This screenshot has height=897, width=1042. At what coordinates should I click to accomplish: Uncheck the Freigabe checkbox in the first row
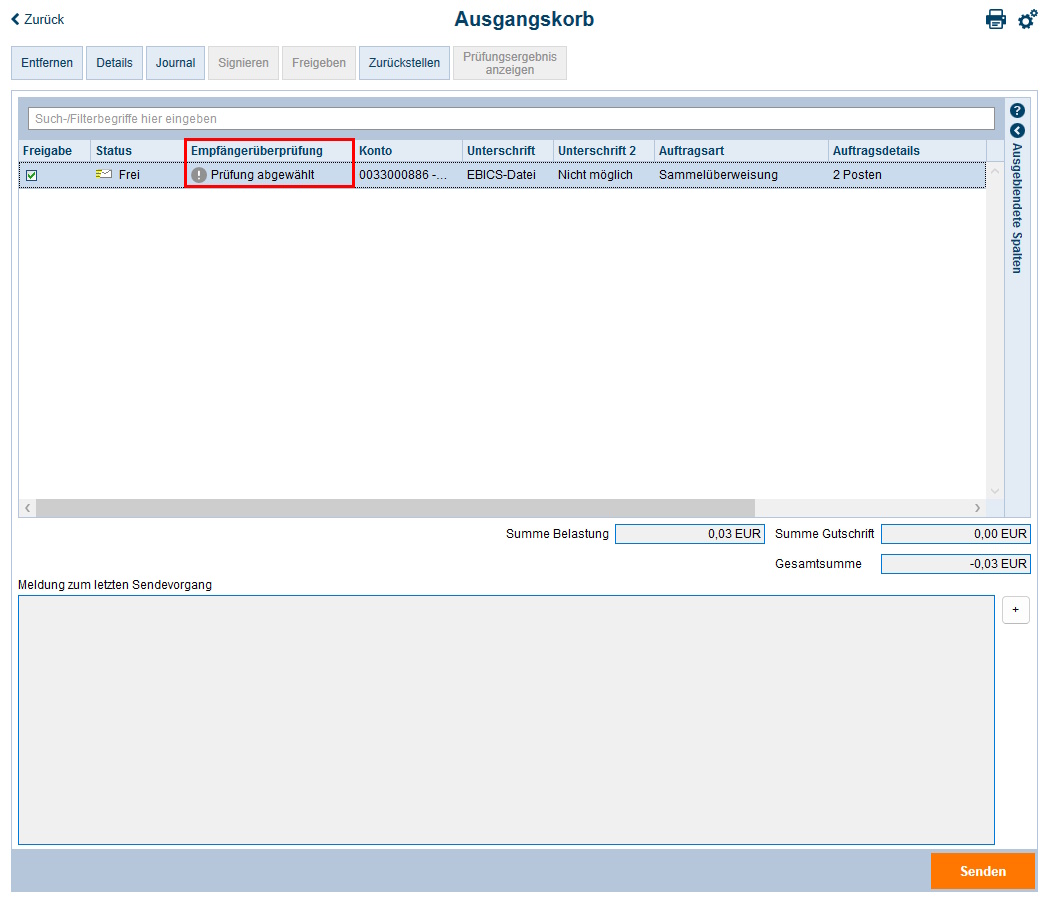click(x=32, y=175)
